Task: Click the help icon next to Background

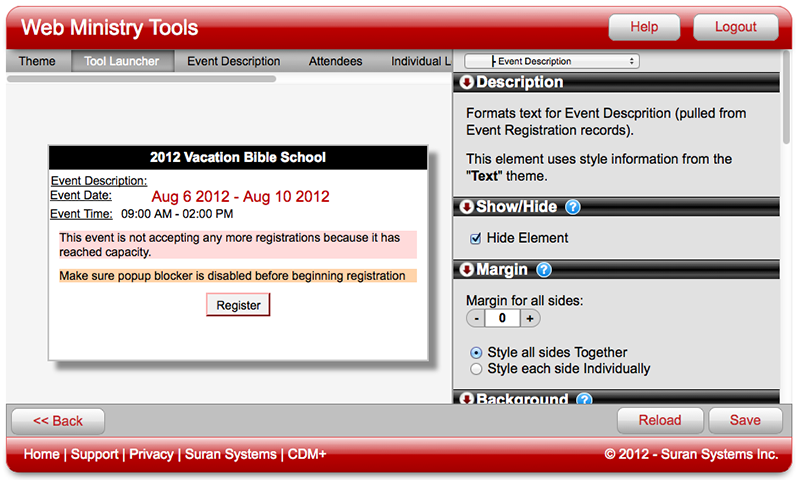Action: 584,400
